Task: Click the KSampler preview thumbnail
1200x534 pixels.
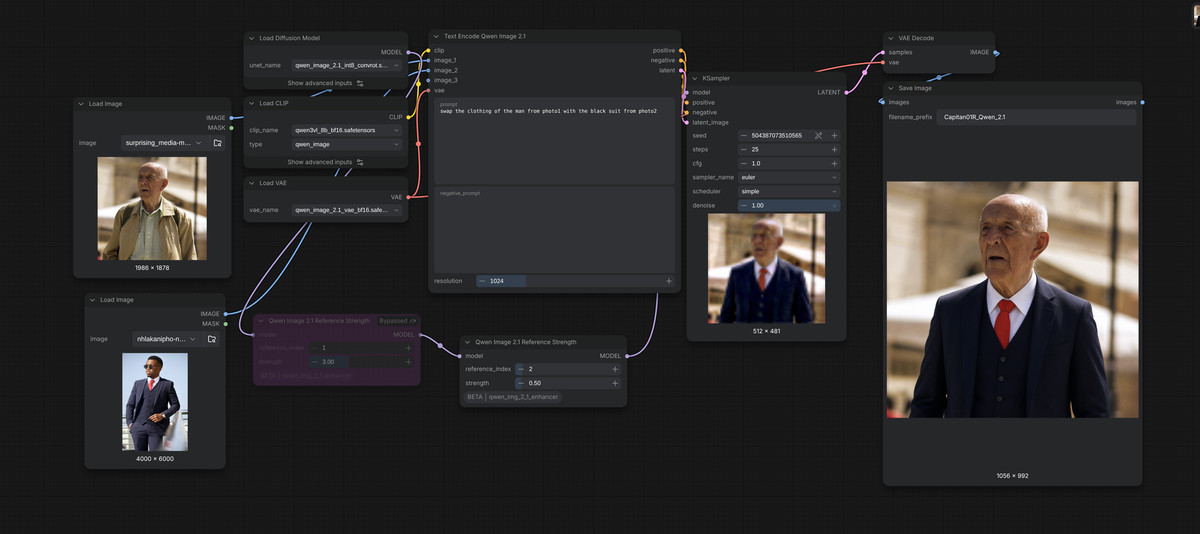Action: [767, 268]
